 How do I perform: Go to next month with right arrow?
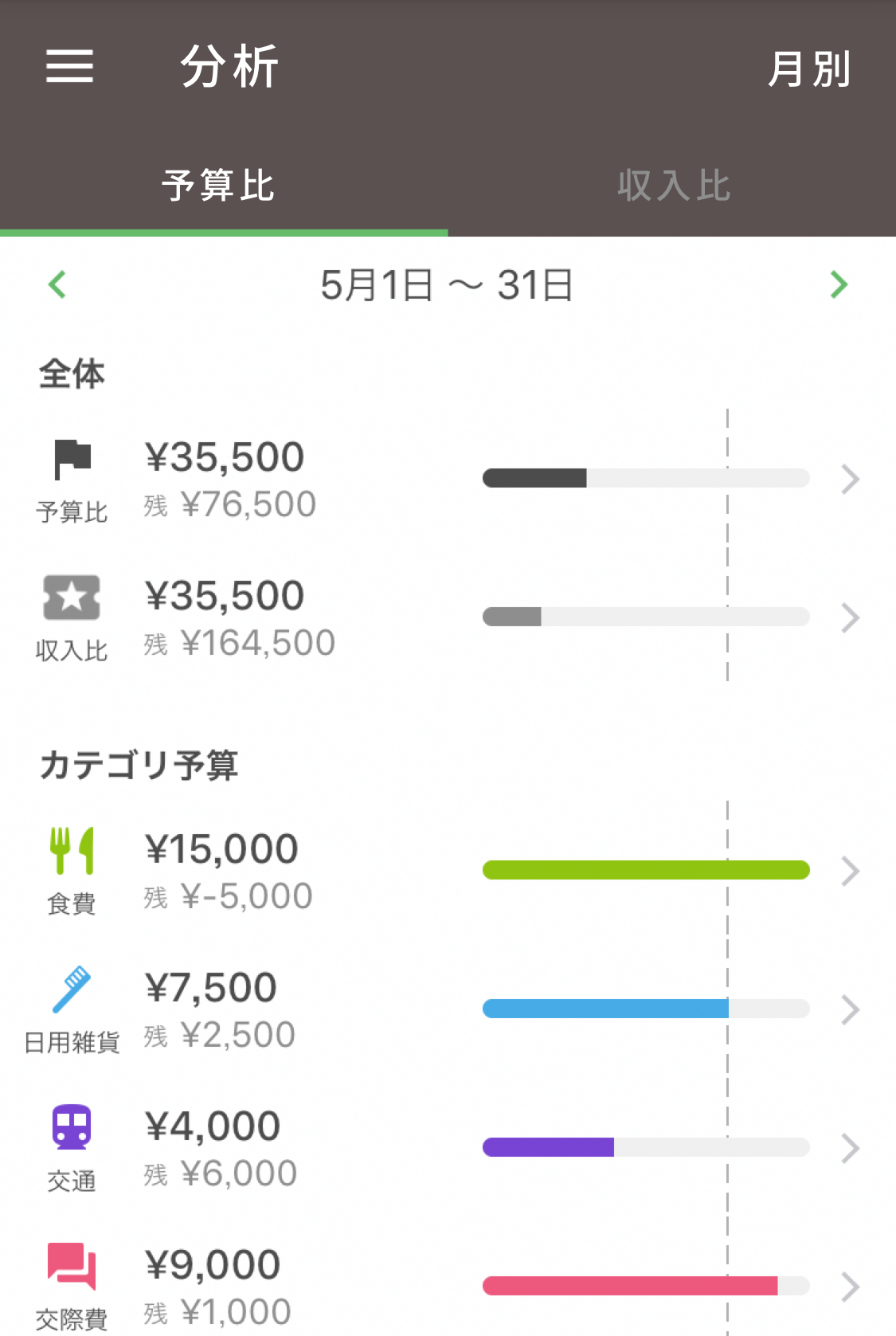point(839,284)
